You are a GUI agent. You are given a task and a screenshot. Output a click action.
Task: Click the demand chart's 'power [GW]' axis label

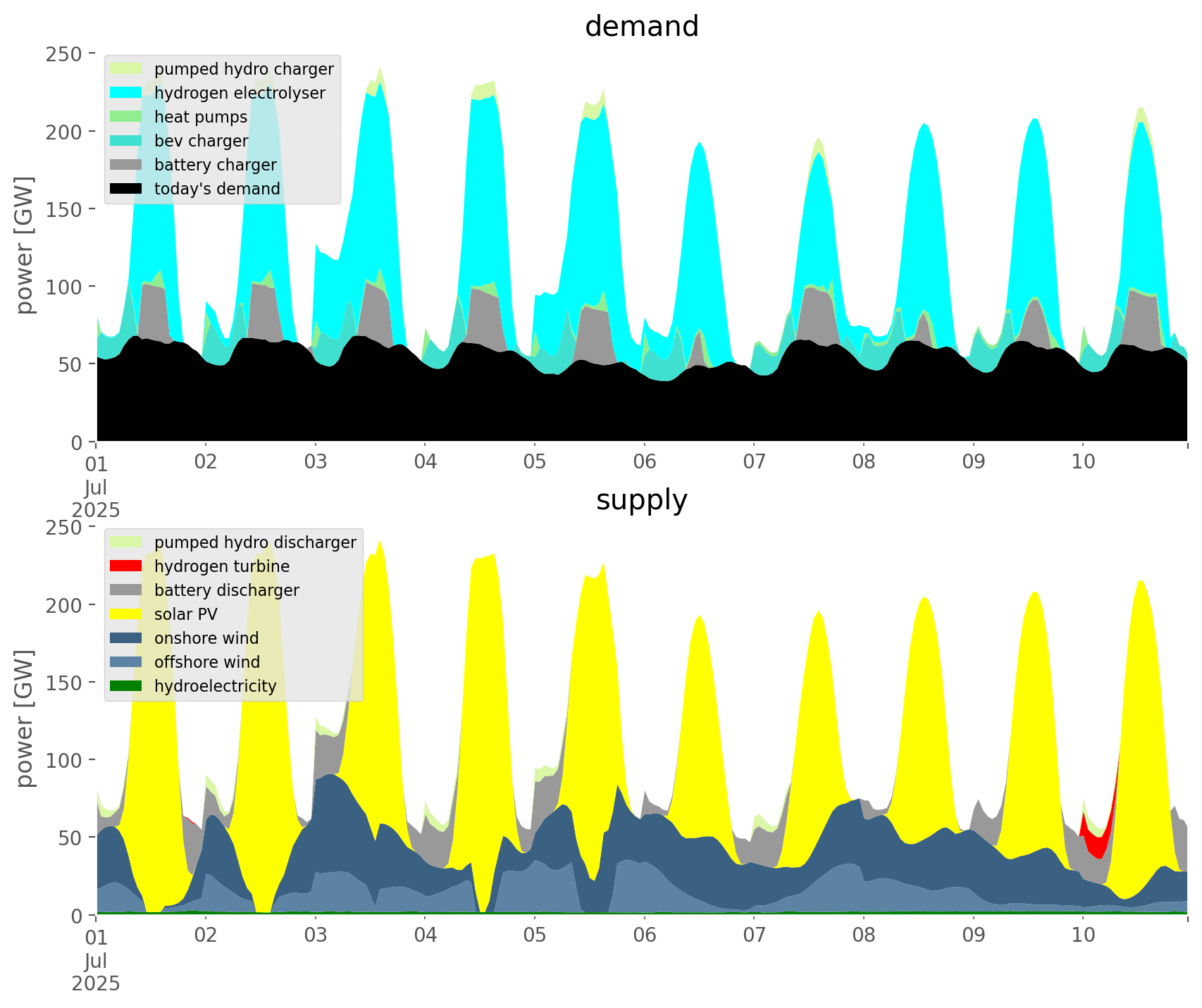pyautogui.click(x=25, y=245)
